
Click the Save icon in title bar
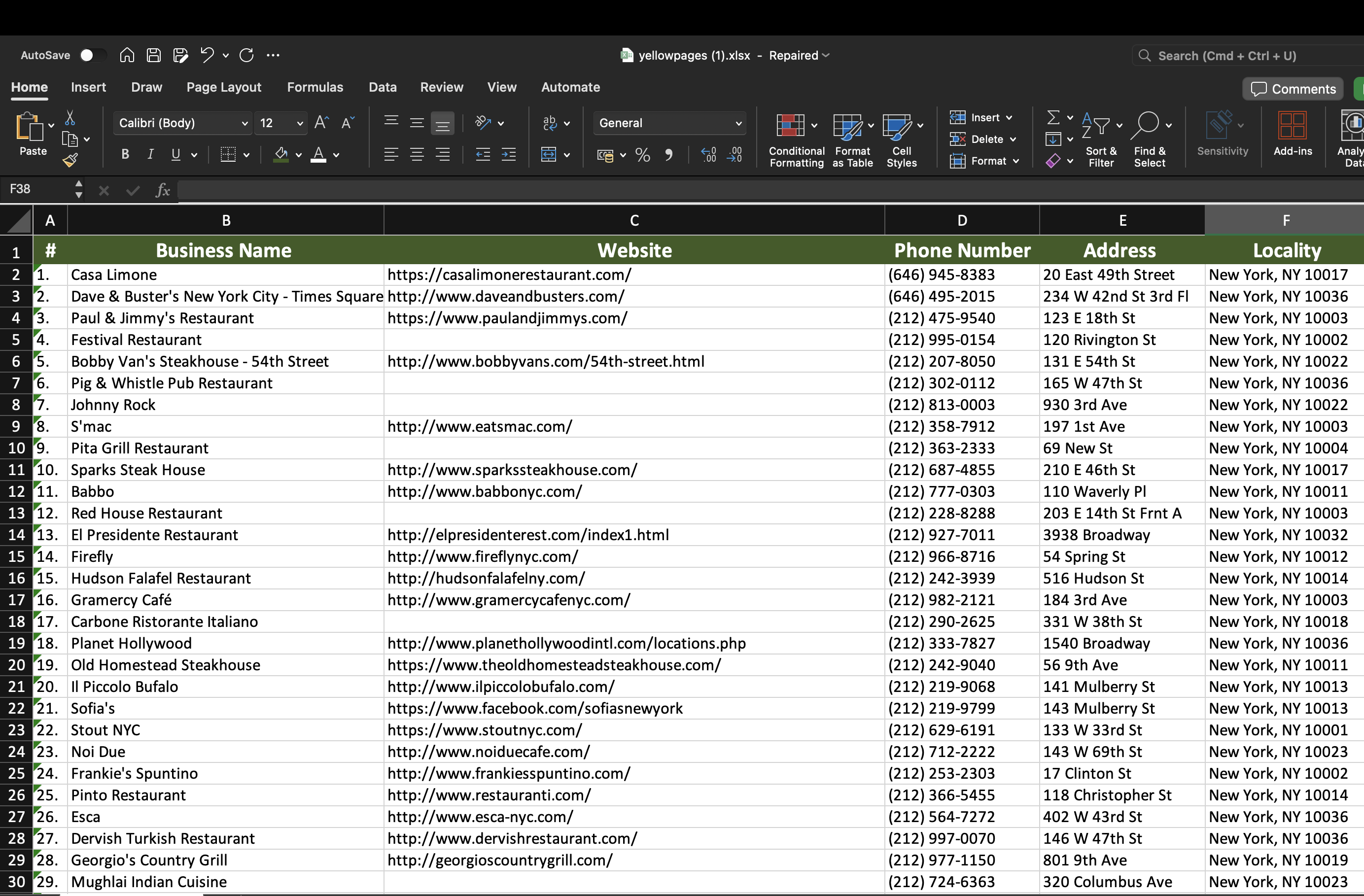[x=154, y=56]
